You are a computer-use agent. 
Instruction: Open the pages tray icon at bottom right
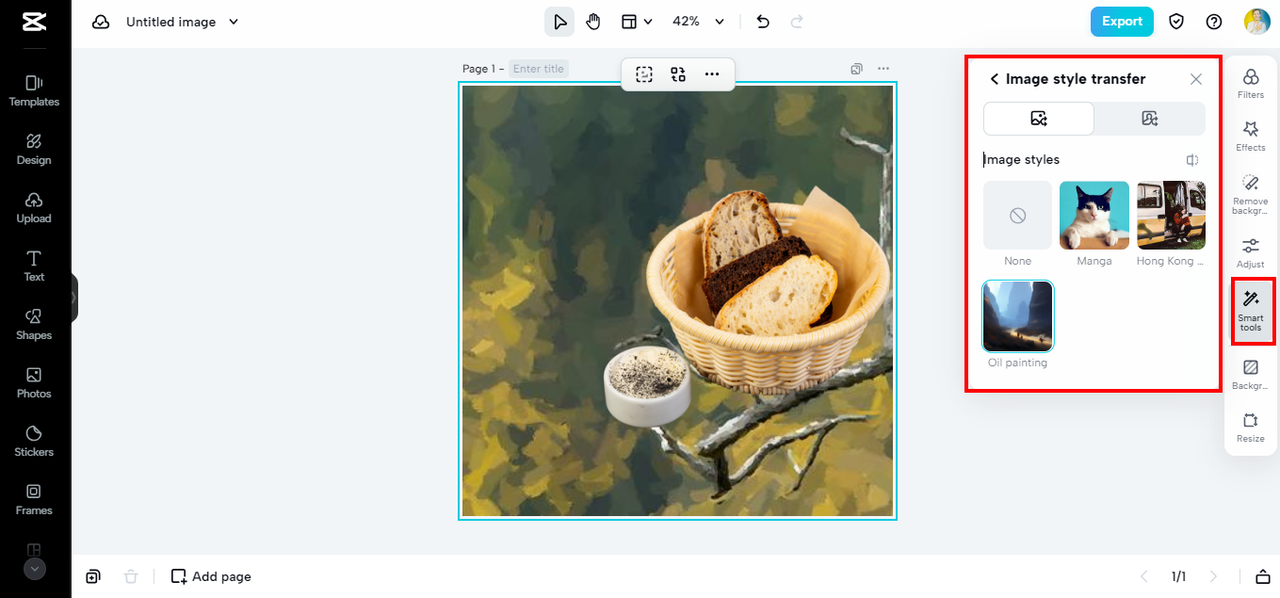click(x=1262, y=576)
